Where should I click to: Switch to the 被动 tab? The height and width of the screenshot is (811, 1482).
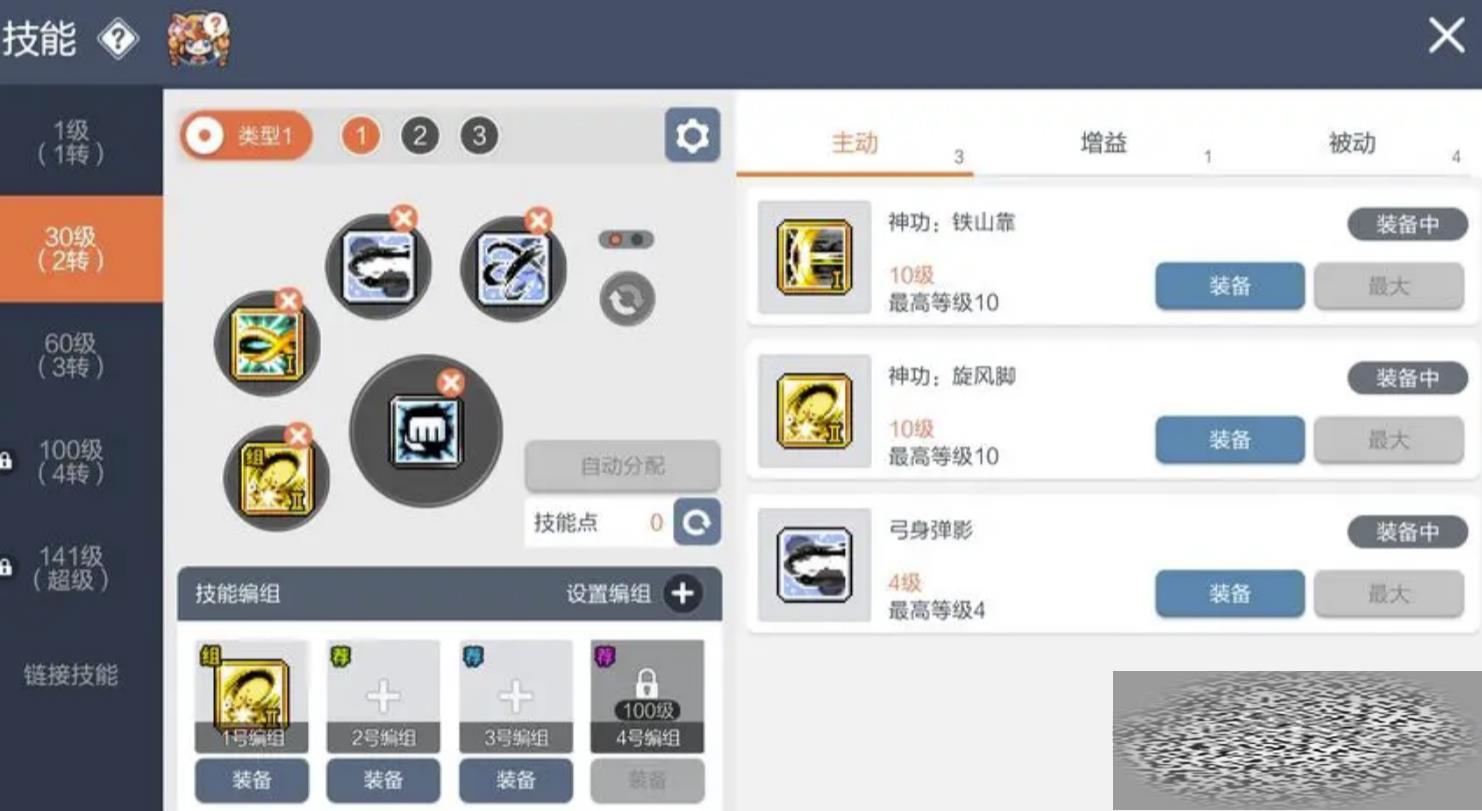click(x=1352, y=143)
